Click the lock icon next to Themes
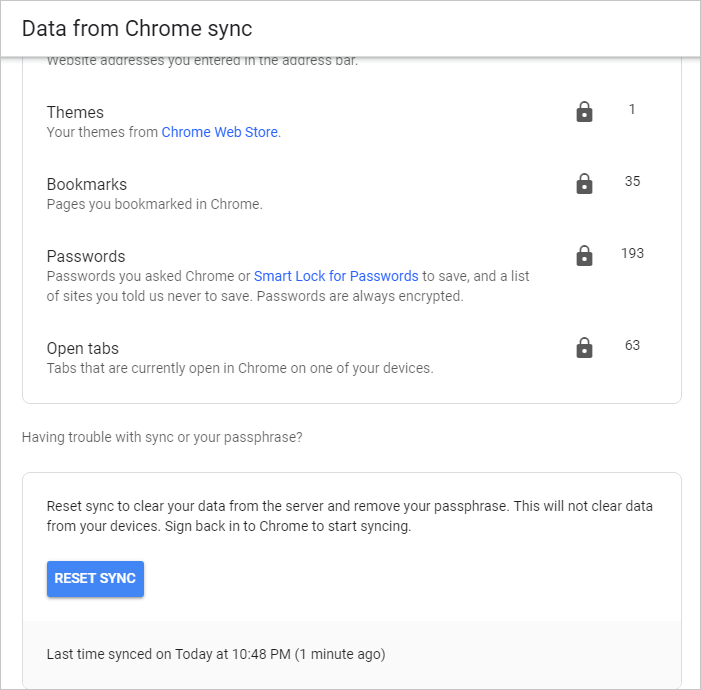Image resolution: width=701 pixels, height=690 pixels. point(585,112)
